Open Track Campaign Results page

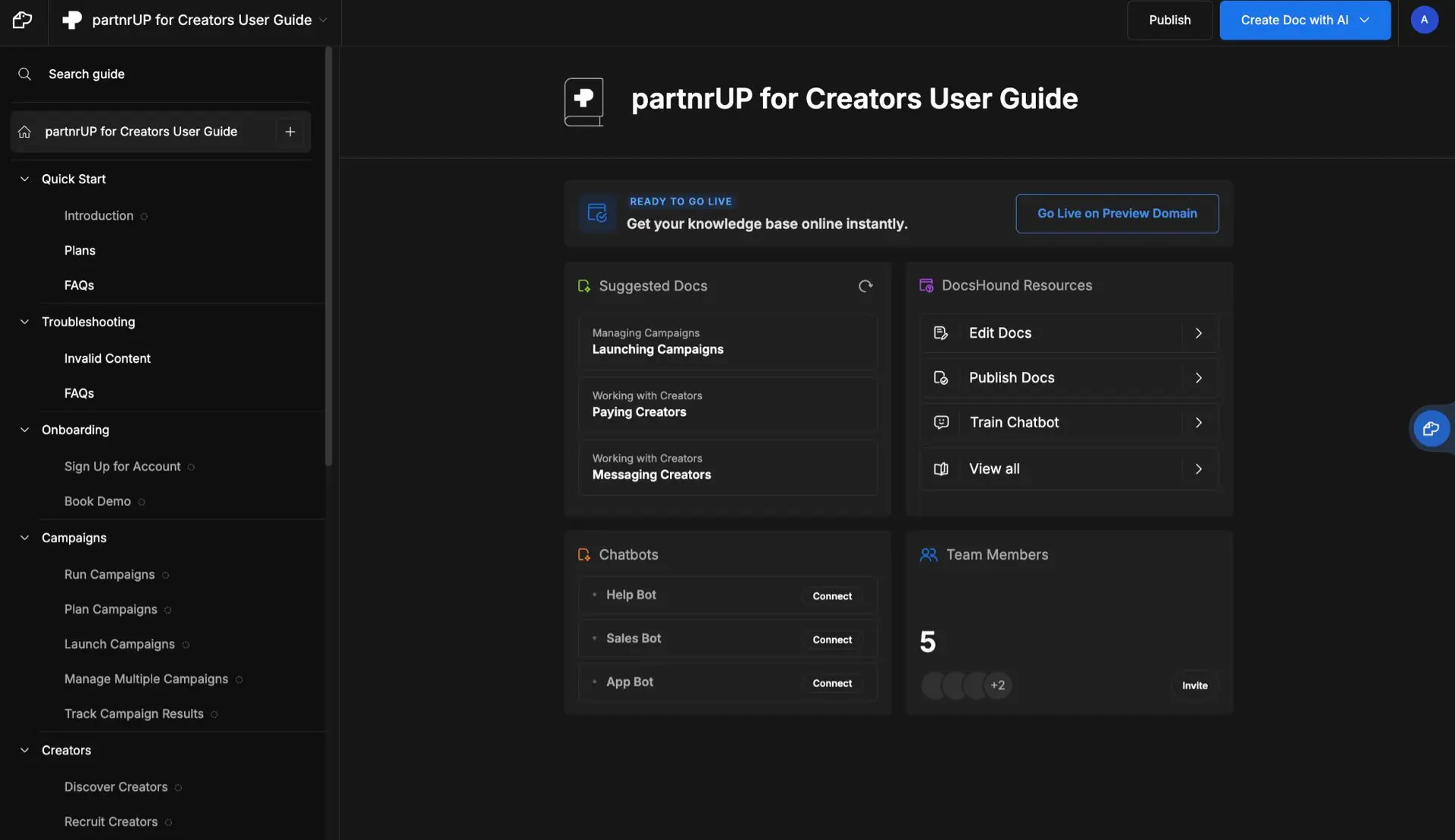click(x=133, y=714)
